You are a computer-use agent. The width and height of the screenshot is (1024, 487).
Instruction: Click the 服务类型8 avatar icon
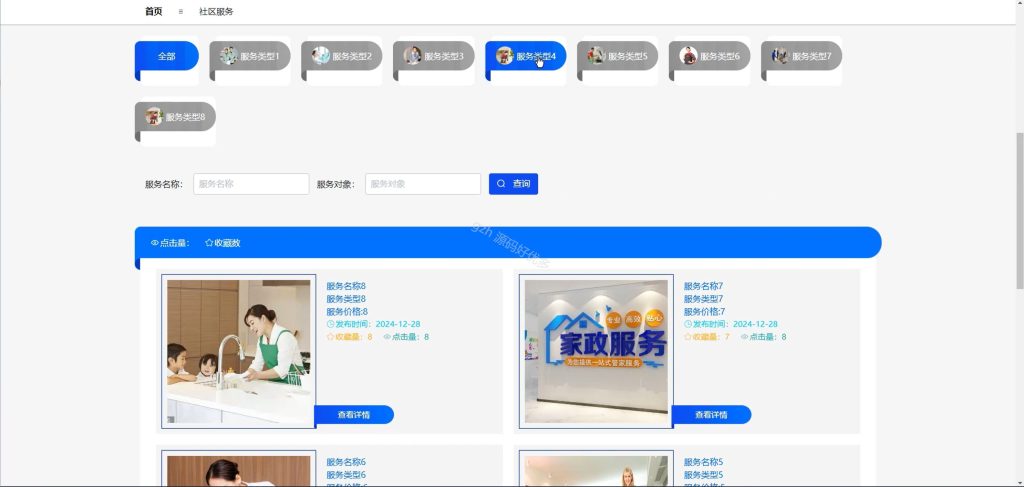[154, 116]
